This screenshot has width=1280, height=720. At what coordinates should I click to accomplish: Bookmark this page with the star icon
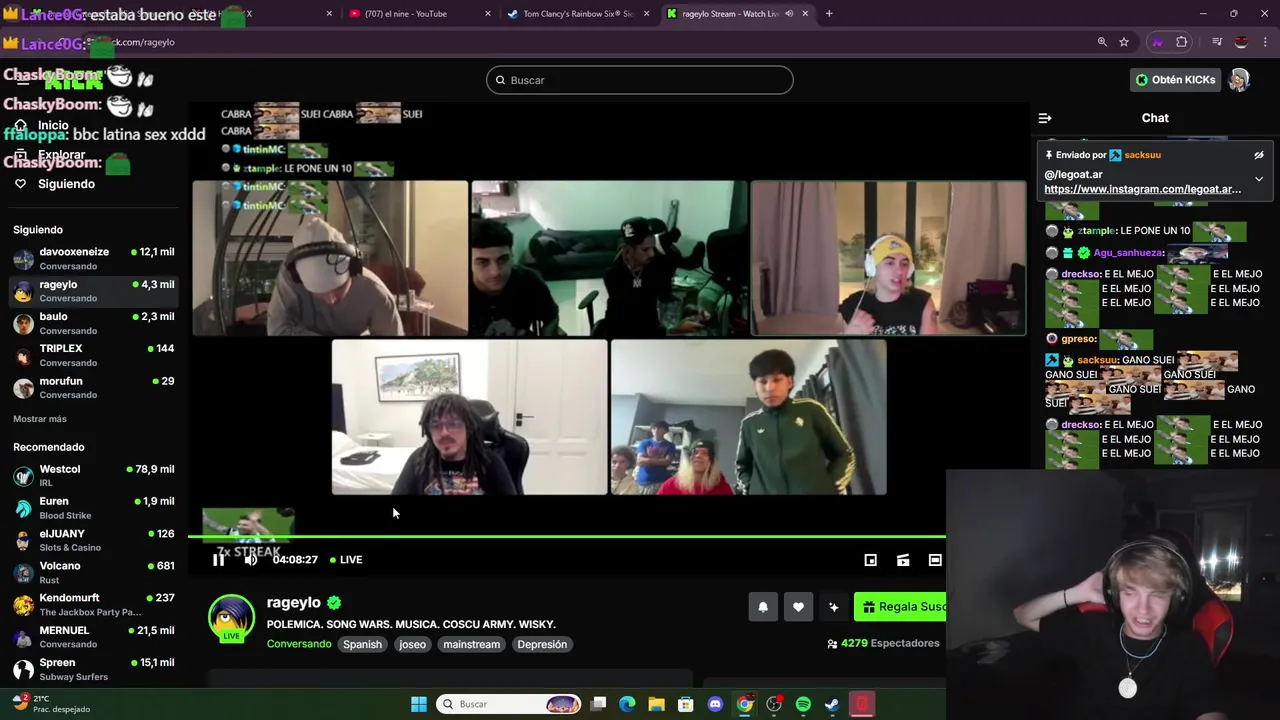pyautogui.click(x=1124, y=42)
